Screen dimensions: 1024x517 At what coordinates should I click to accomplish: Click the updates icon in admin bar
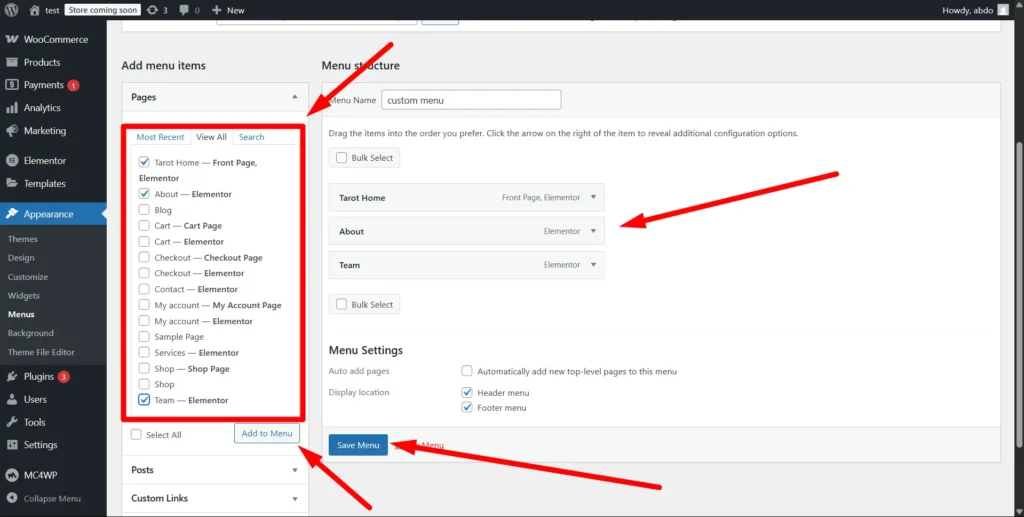point(151,10)
